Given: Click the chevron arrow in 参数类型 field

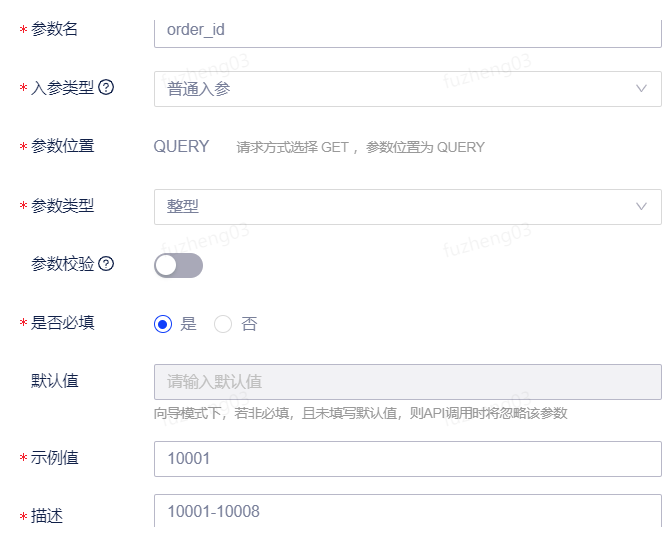Looking at the screenshot, I should (641, 207).
